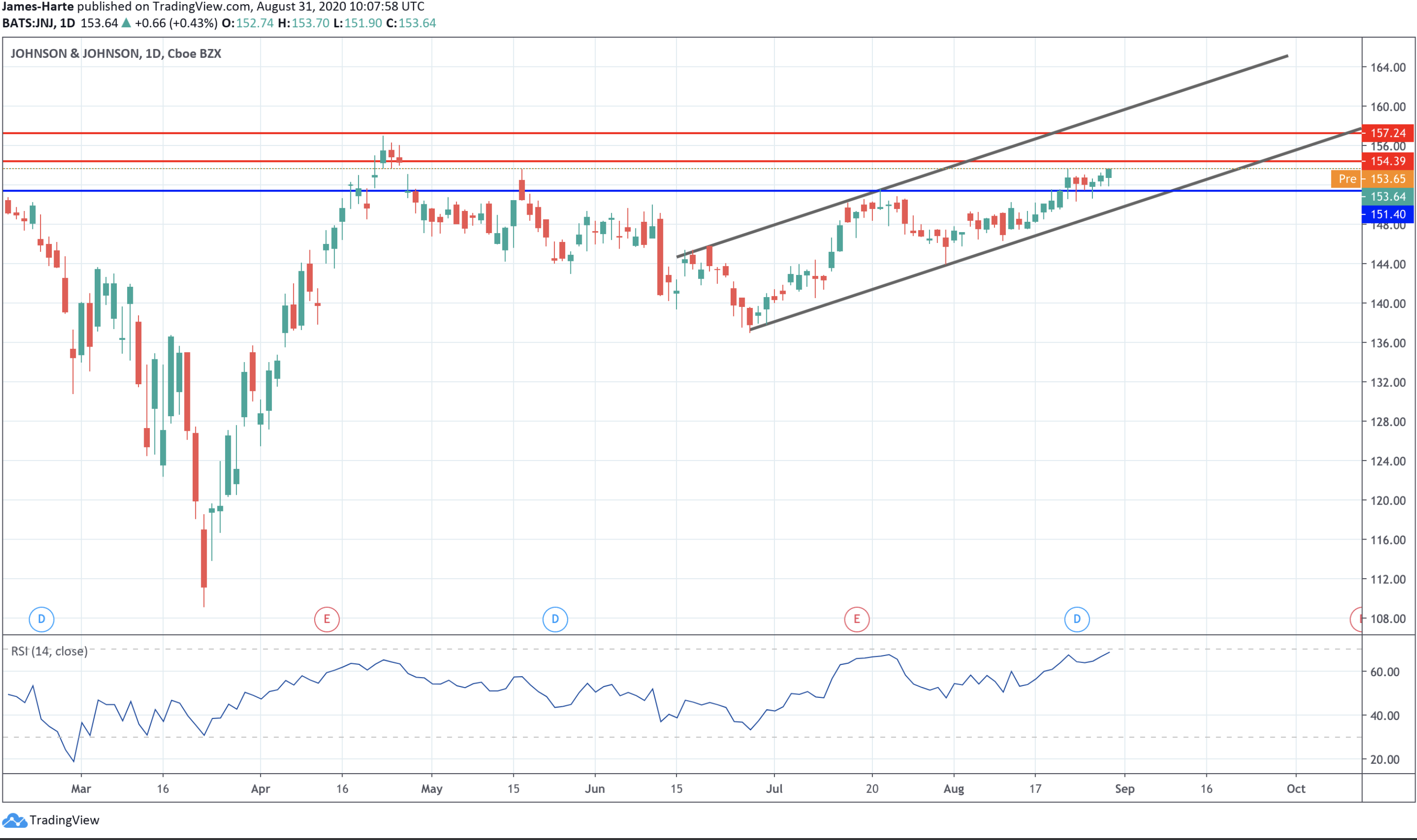The height and width of the screenshot is (840, 1417).
Task: Click the green 153.64 last price label
Action: [1388, 196]
